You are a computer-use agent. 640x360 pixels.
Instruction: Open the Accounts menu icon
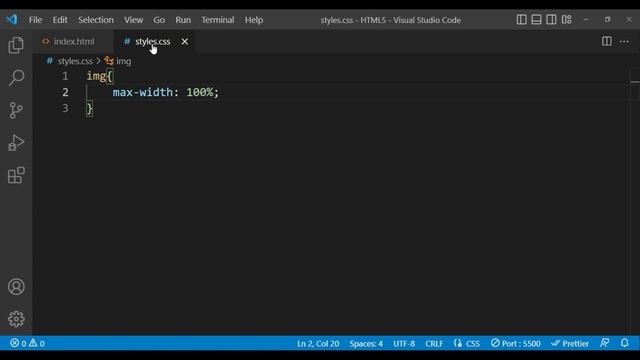click(x=16, y=287)
